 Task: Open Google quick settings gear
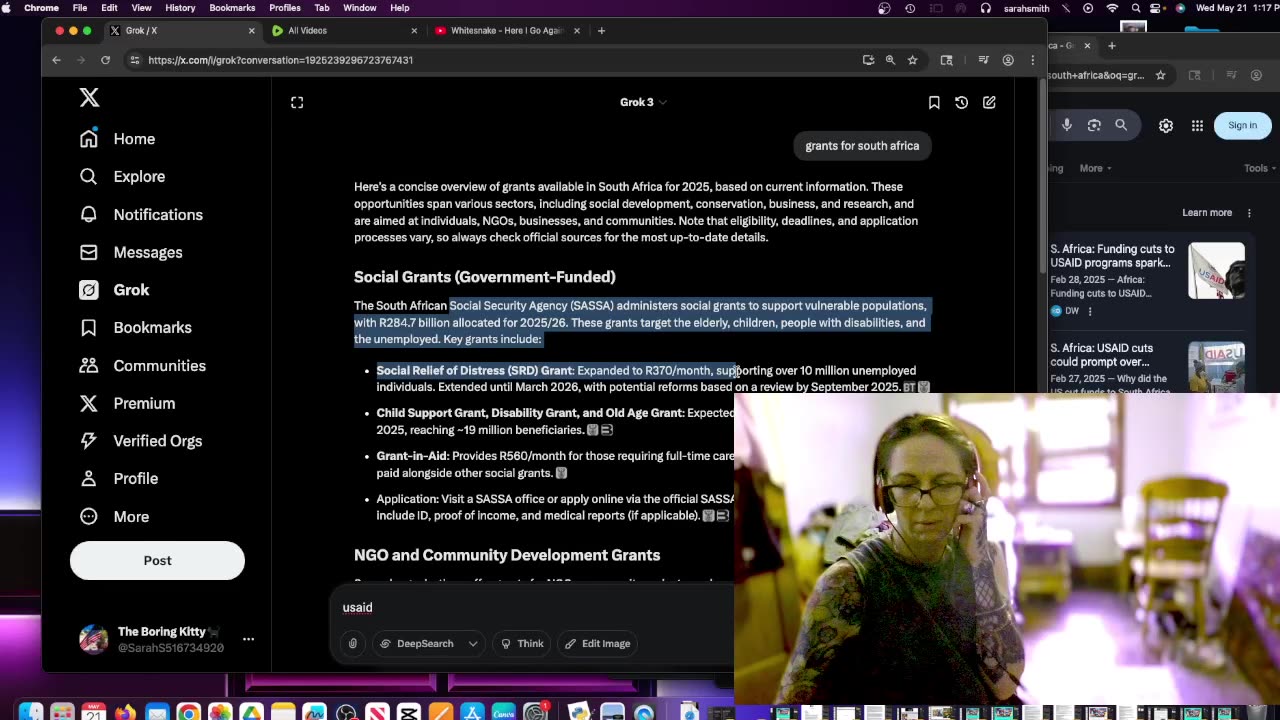click(1166, 125)
